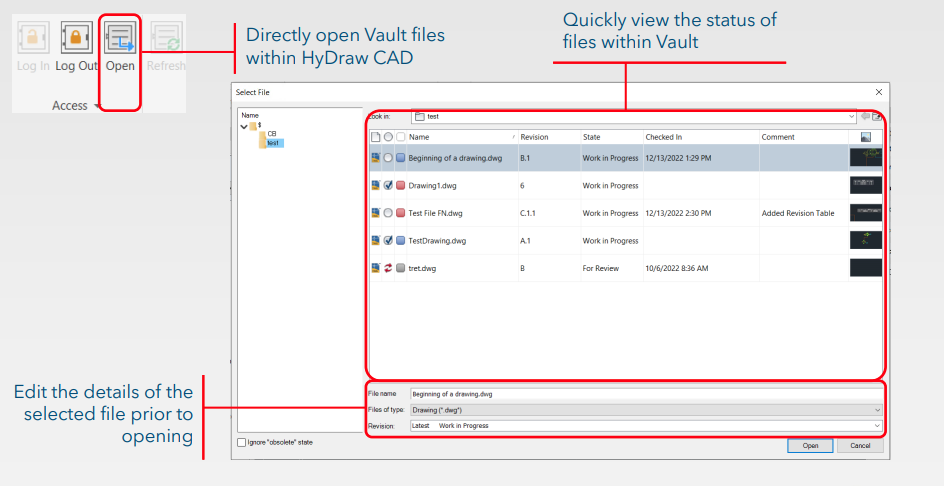Select Drawing1.dwg in the file list
The width and height of the screenshot is (944, 486).
[x=432, y=185]
